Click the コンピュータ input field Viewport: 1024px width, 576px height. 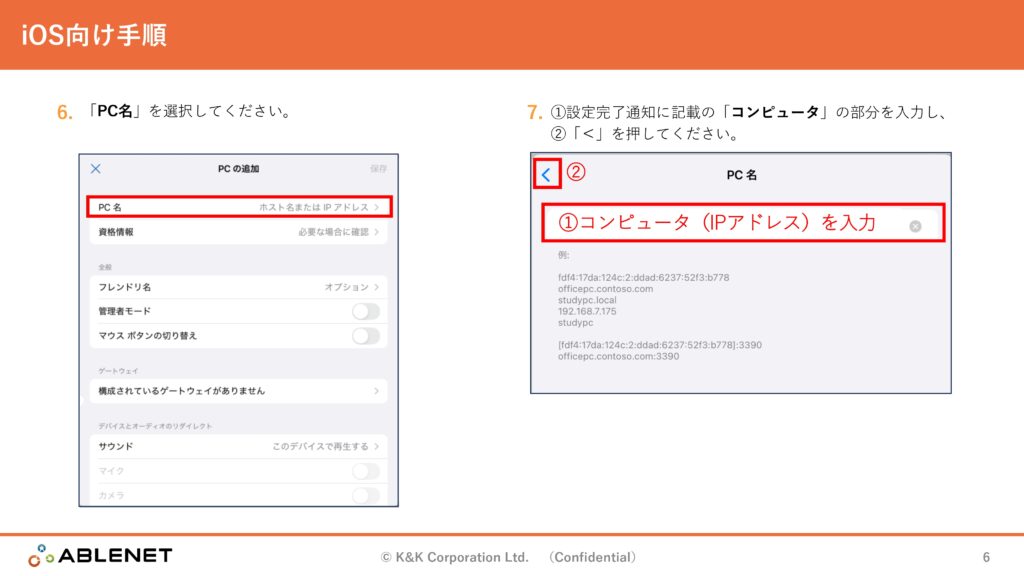point(720,223)
